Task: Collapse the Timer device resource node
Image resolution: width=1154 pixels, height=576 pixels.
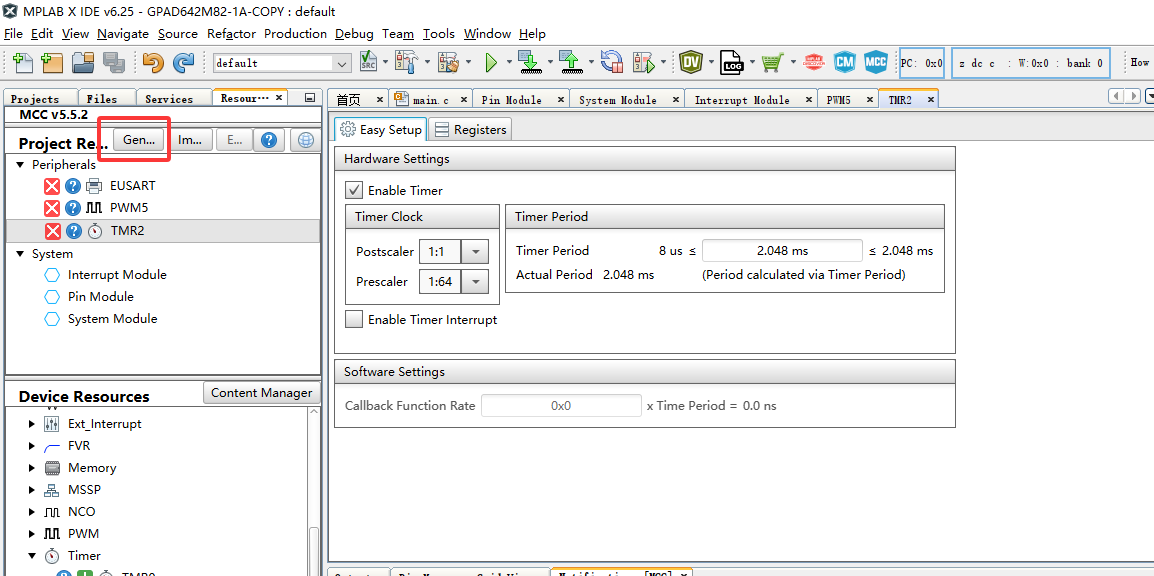Action: [x=32, y=556]
